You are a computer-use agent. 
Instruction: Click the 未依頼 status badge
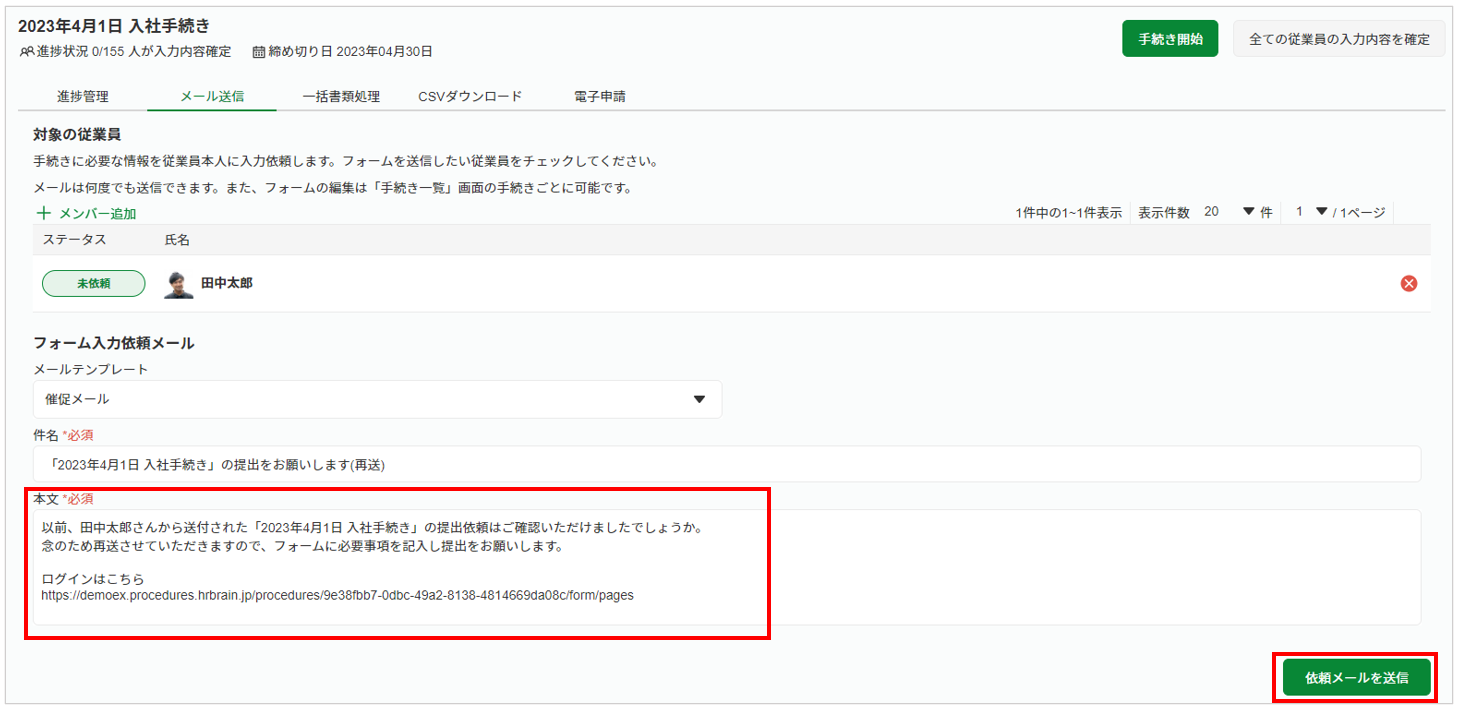[93, 284]
